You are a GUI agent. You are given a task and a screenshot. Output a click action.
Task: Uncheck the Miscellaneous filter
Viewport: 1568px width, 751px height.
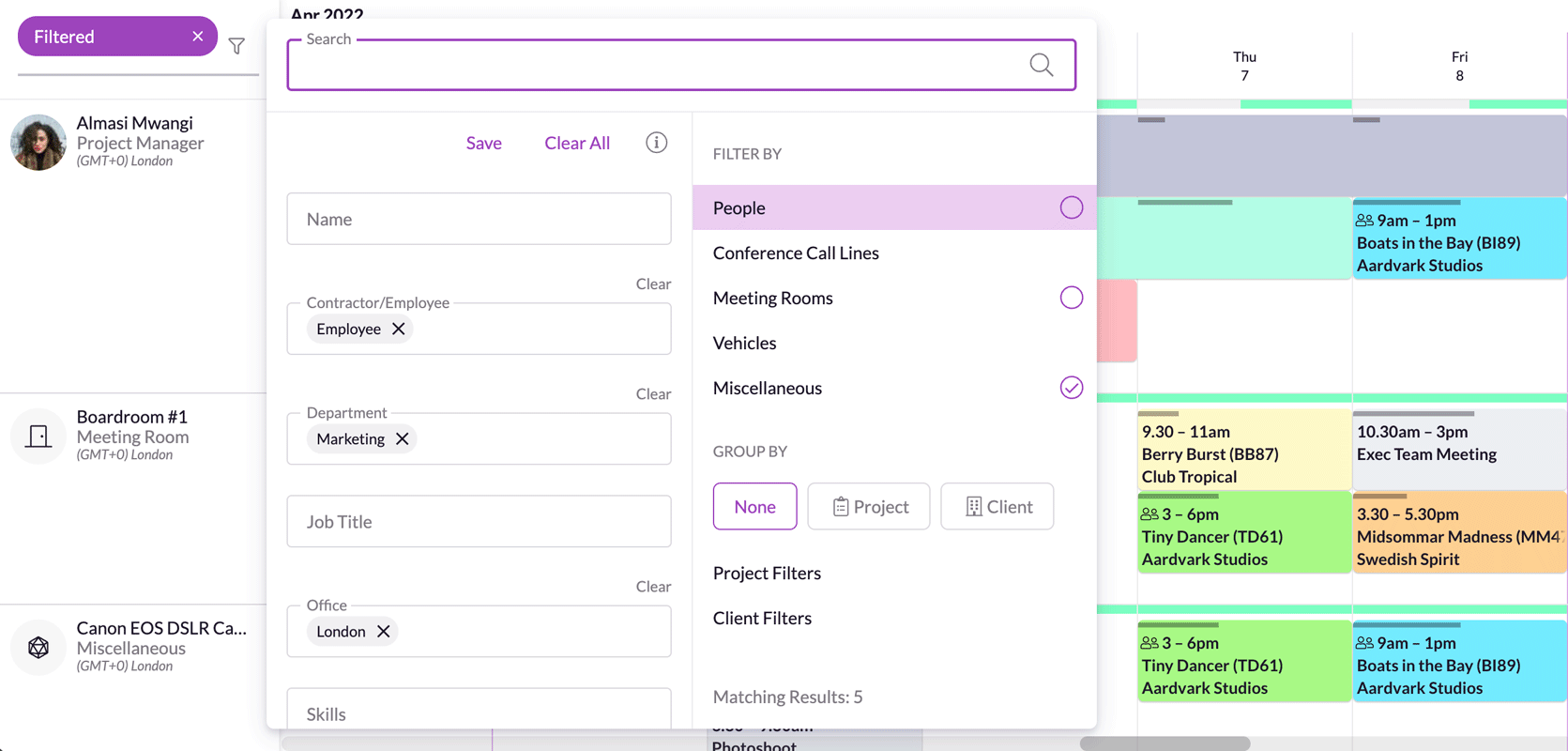[x=1071, y=388]
